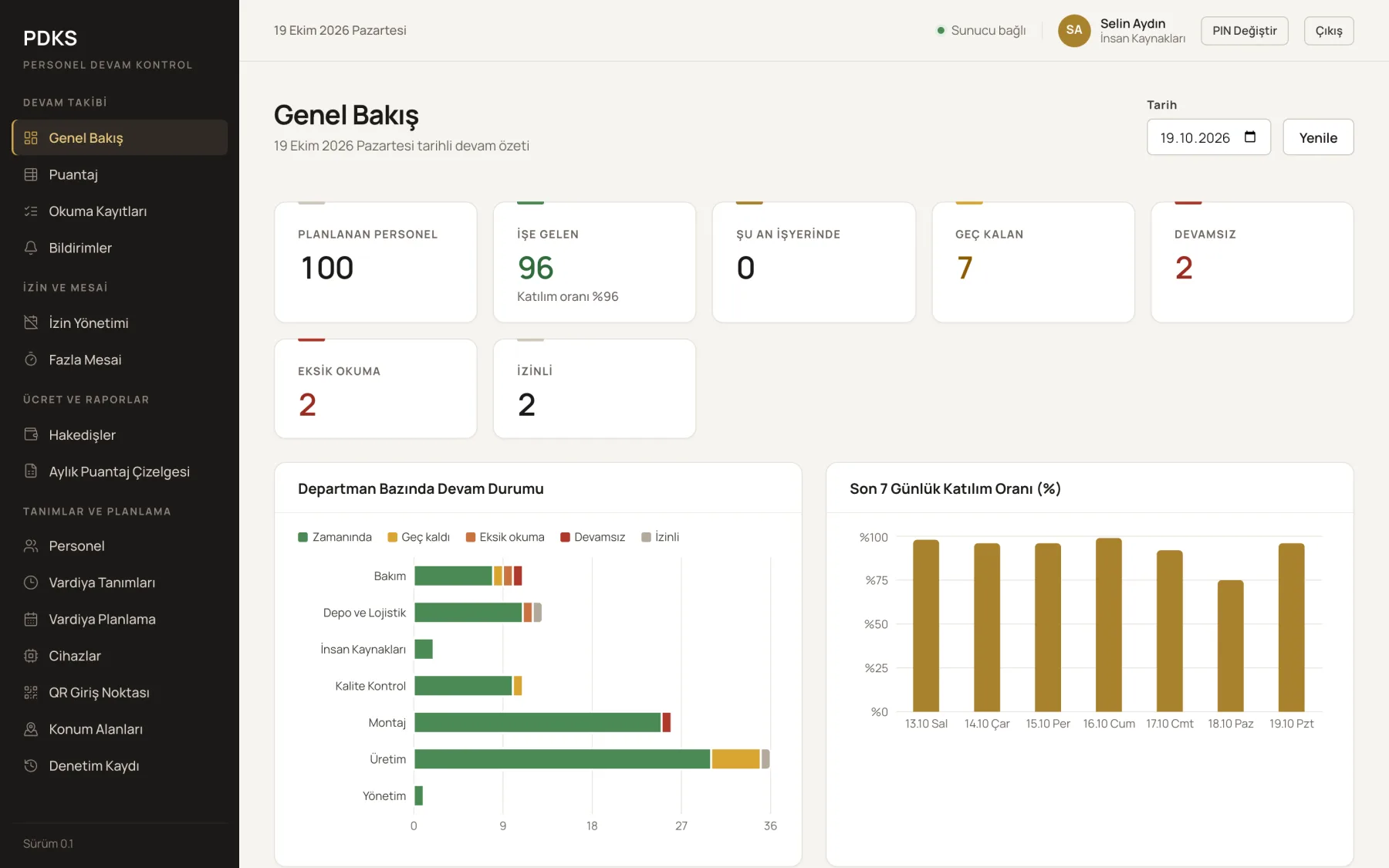Click the Aylık Puantaj Çizelgesi document icon
The image size is (1389, 868).
(x=31, y=471)
